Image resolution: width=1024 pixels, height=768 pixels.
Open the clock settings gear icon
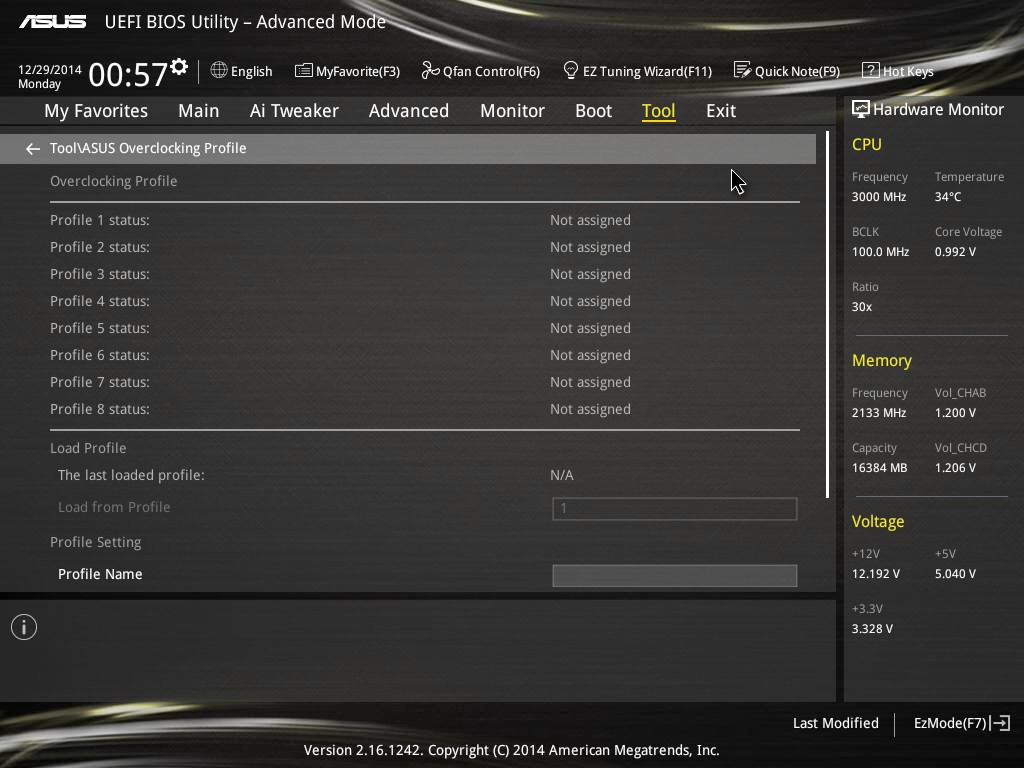tap(179, 67)
